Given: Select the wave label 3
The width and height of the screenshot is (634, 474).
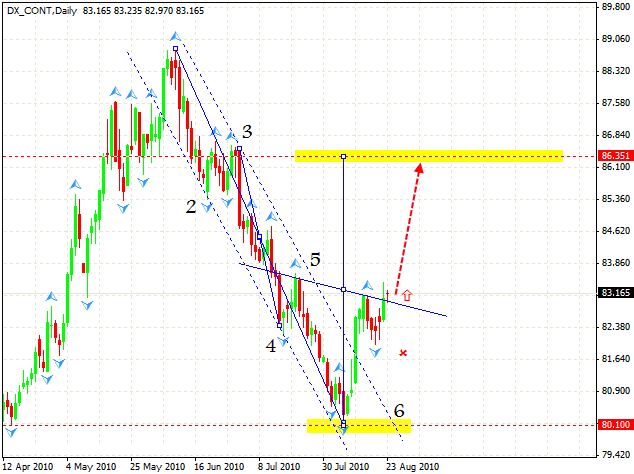Looking at the screenshot, I should 247,131.
